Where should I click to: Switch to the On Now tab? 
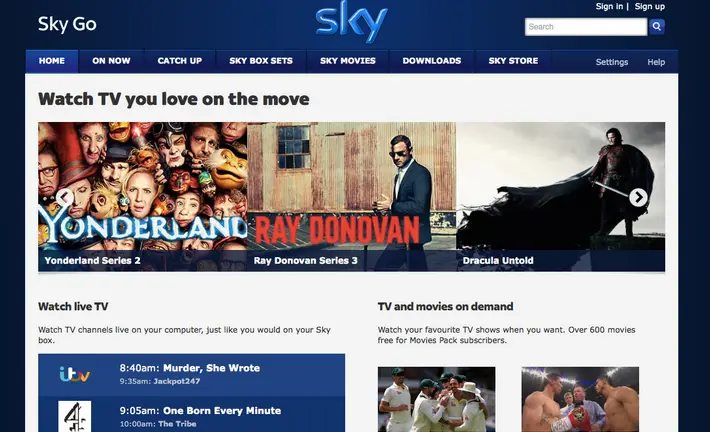(x=111, y=61)
